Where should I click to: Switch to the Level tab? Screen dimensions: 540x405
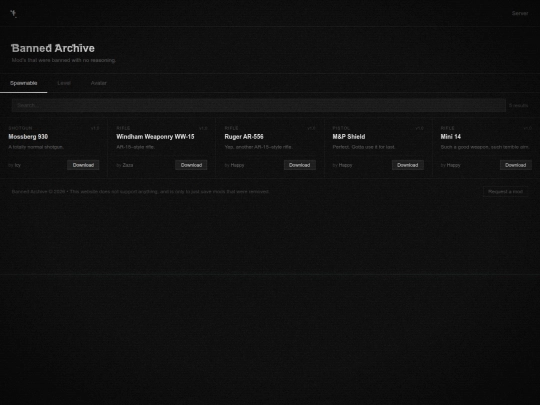pos(64,83)
